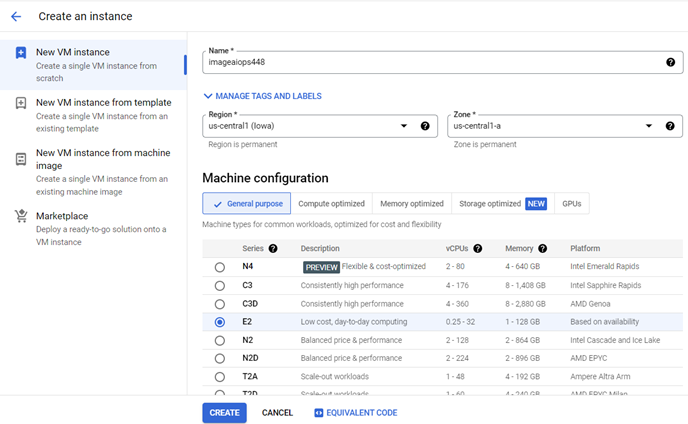Click the Memory column help icon
The width and height of the screenshot is (688, 424).
[x=542, y=248]
